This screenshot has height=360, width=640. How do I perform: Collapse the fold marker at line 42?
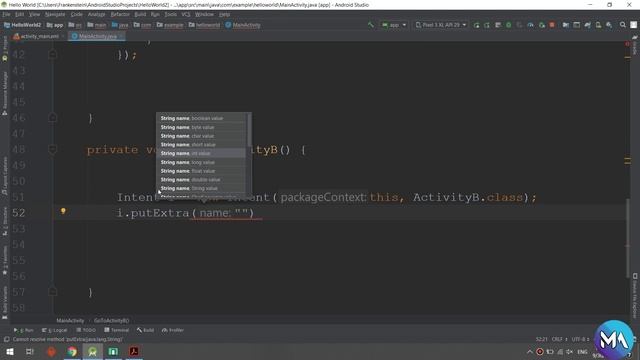click(53, 54)
